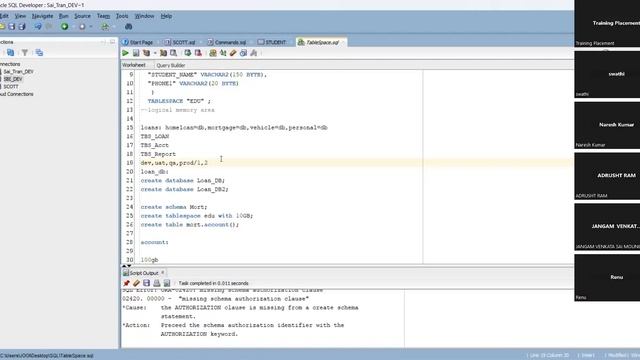Select the SBI_DEV connection

pos(13,79)
